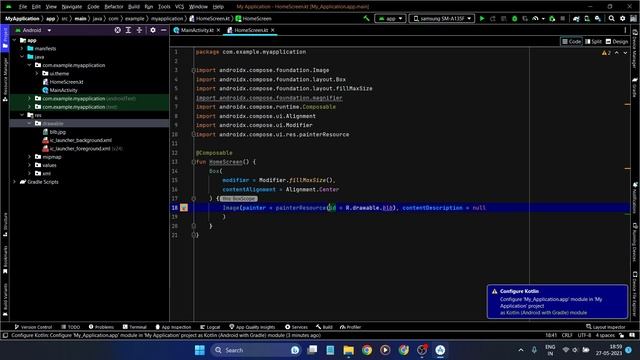640x360 pixels.
Task: Open the Terminal tool window
Action: pyautogui.click(x=134, y=327)
